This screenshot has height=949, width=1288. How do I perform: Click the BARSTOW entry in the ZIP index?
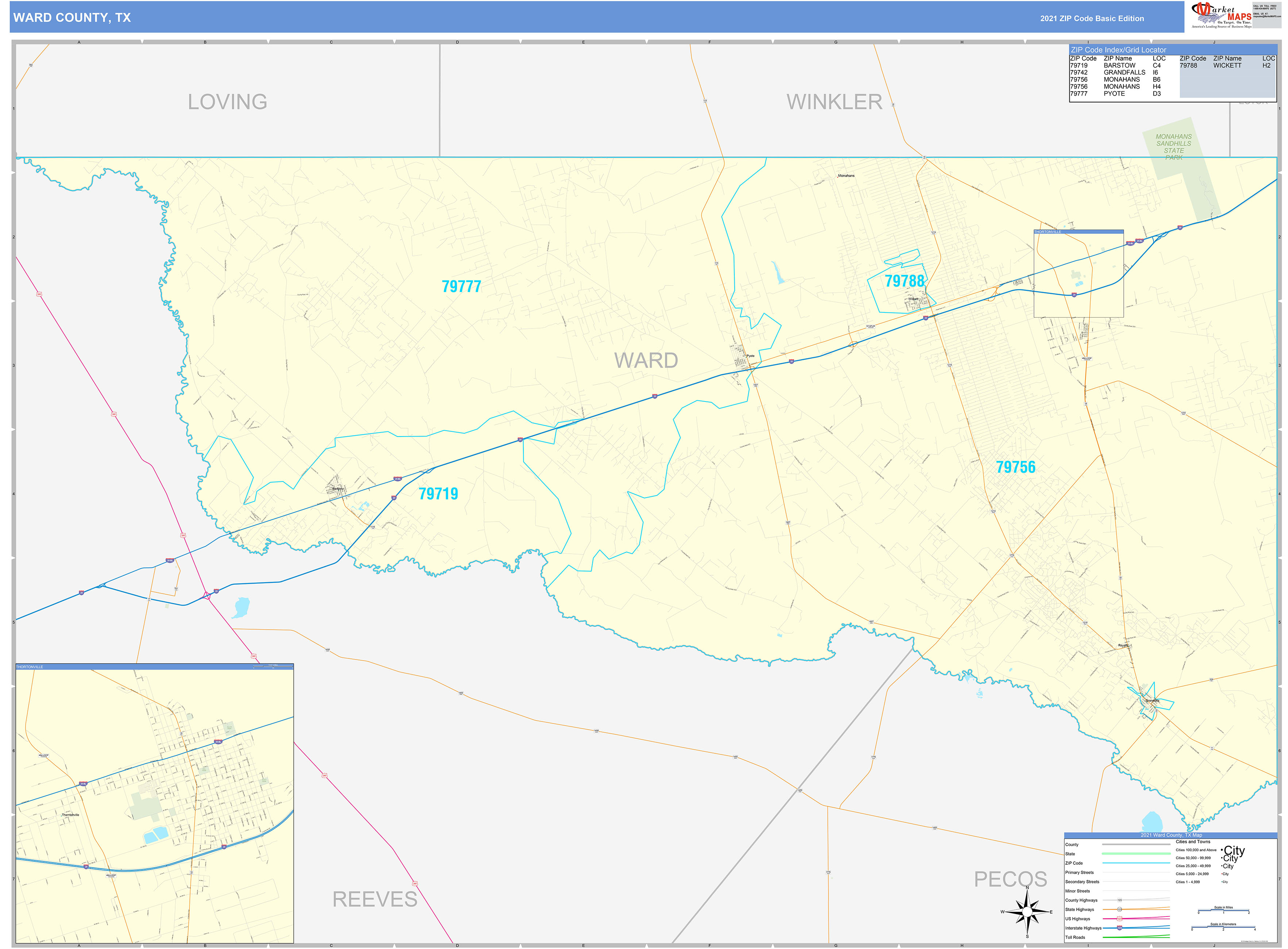(1120, 65)
